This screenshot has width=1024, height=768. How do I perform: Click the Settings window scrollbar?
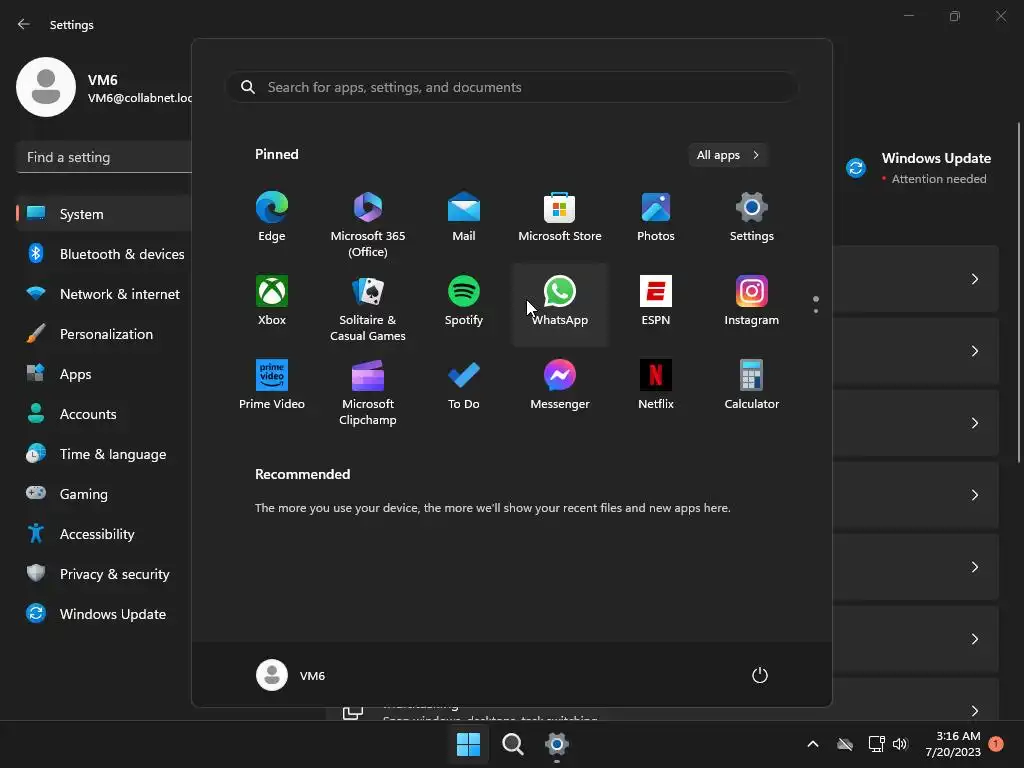[x=1019, y=293]
